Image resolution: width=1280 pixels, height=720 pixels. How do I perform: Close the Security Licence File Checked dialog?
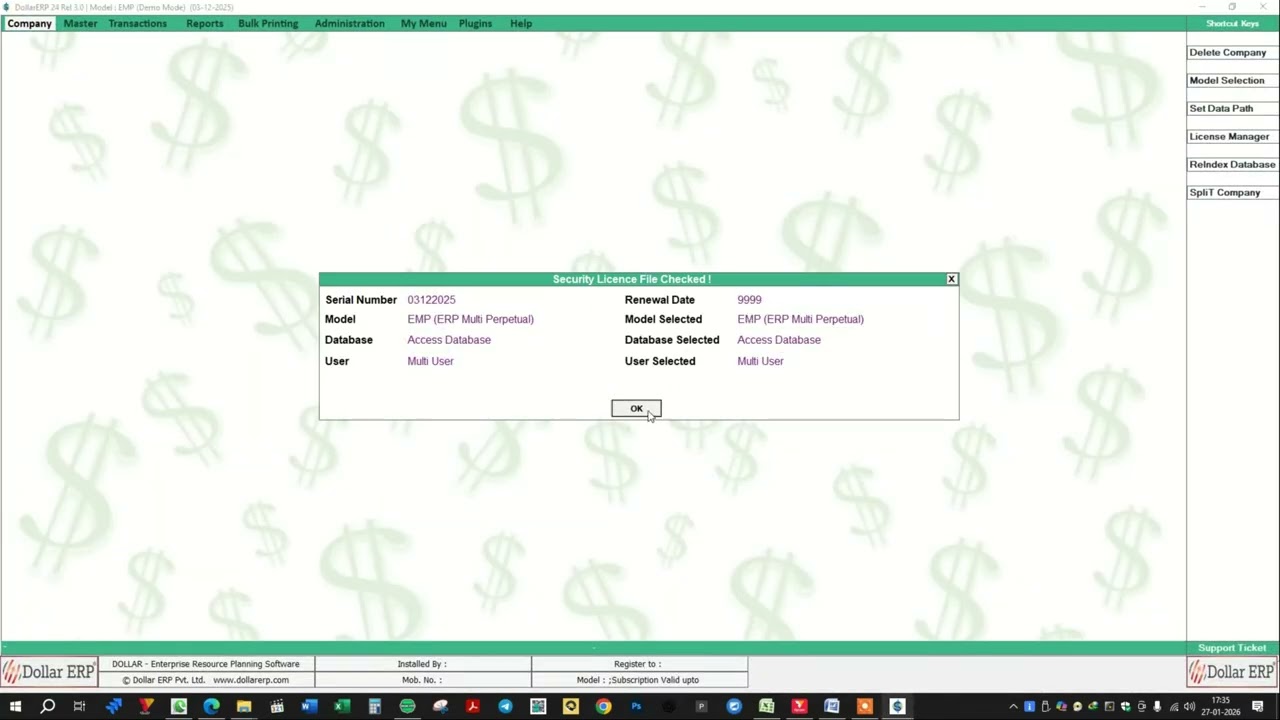pos(951,279)
